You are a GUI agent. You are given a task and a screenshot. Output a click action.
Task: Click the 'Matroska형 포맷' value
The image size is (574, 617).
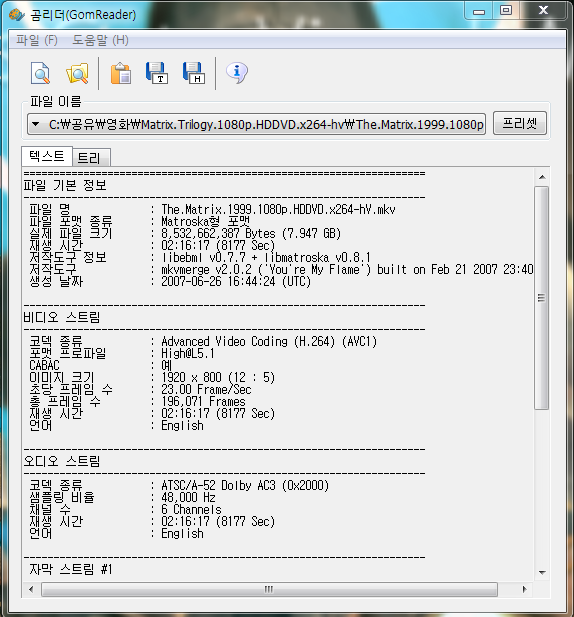[205, 222]
